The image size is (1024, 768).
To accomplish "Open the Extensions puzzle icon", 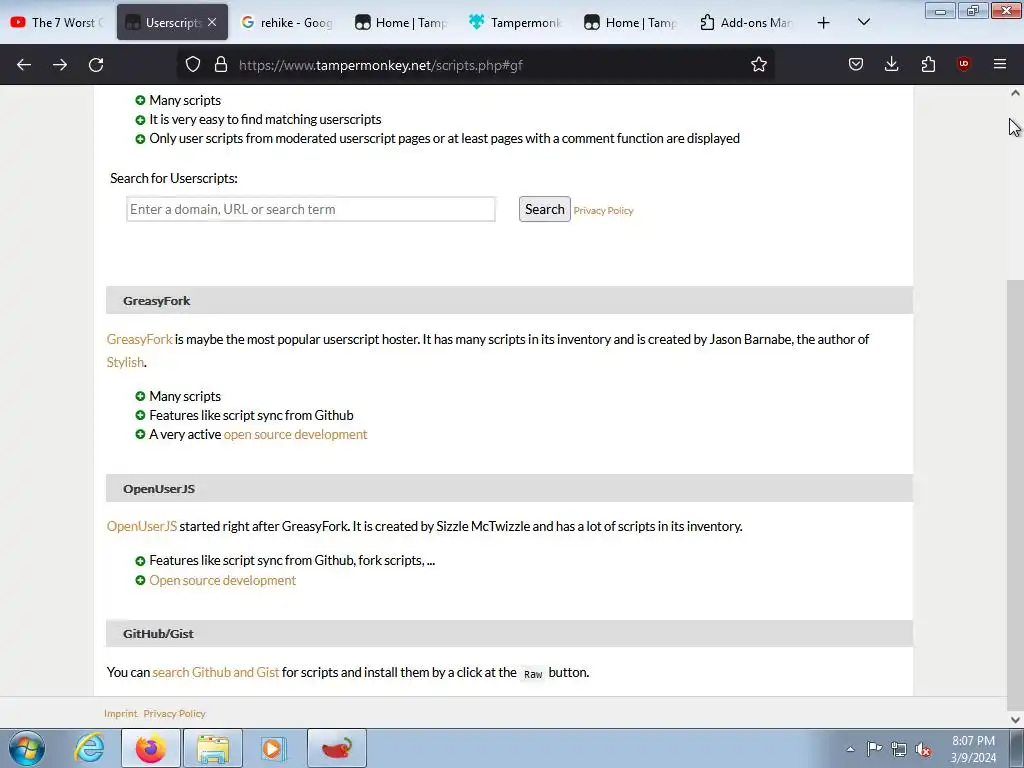I will click(928, 64).
